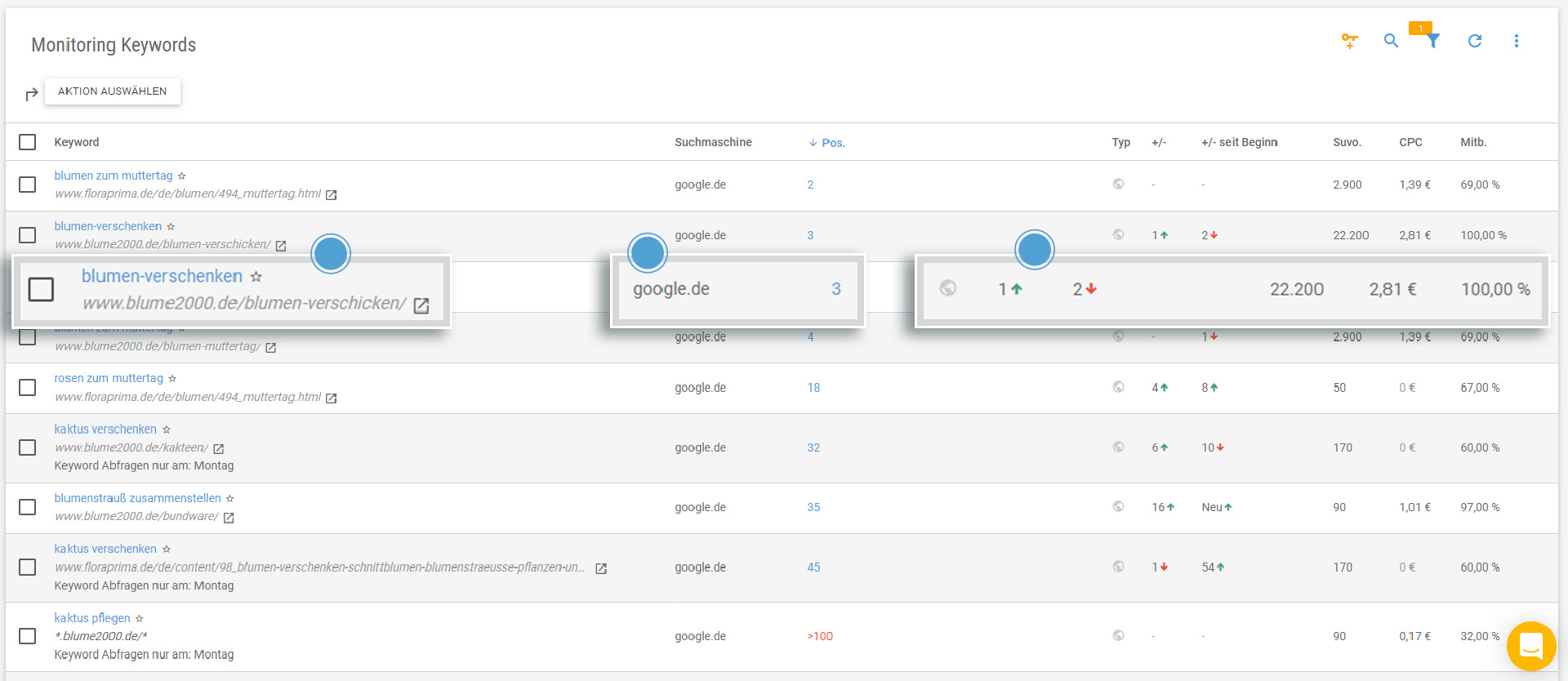Image resolution: width=1568 pixels, height=681 pixels.
Task: Check kaktus verschenken row at position 45
Action: pyautogui.click(x=28, y=567)
